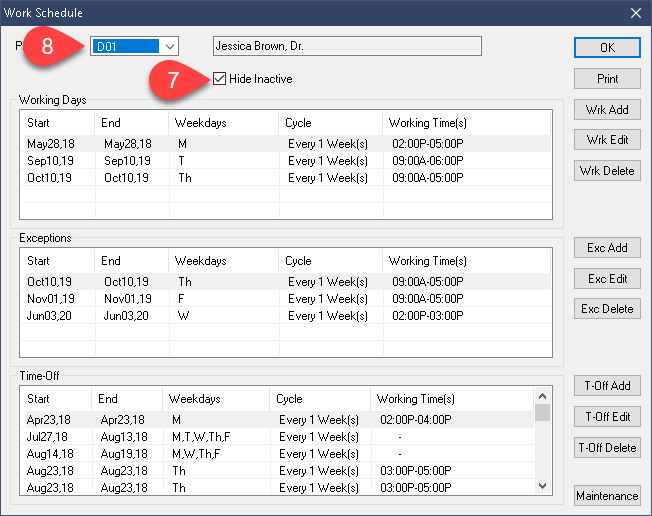This screenshot has width=652, height=516.
Task: Select the Sep10,19 Tuesday working day row
Action: coord(287,160)
